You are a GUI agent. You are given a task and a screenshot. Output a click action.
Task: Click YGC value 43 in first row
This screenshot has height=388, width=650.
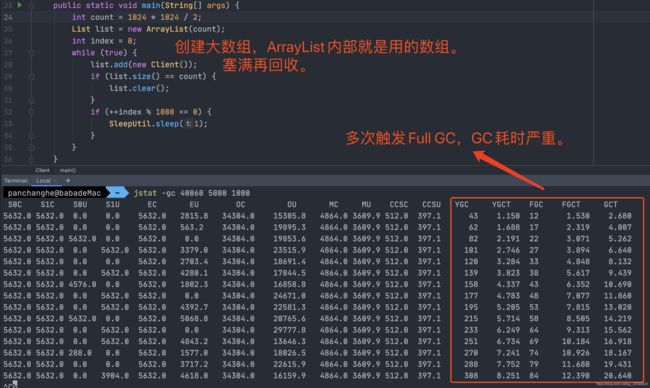point(473,216)
